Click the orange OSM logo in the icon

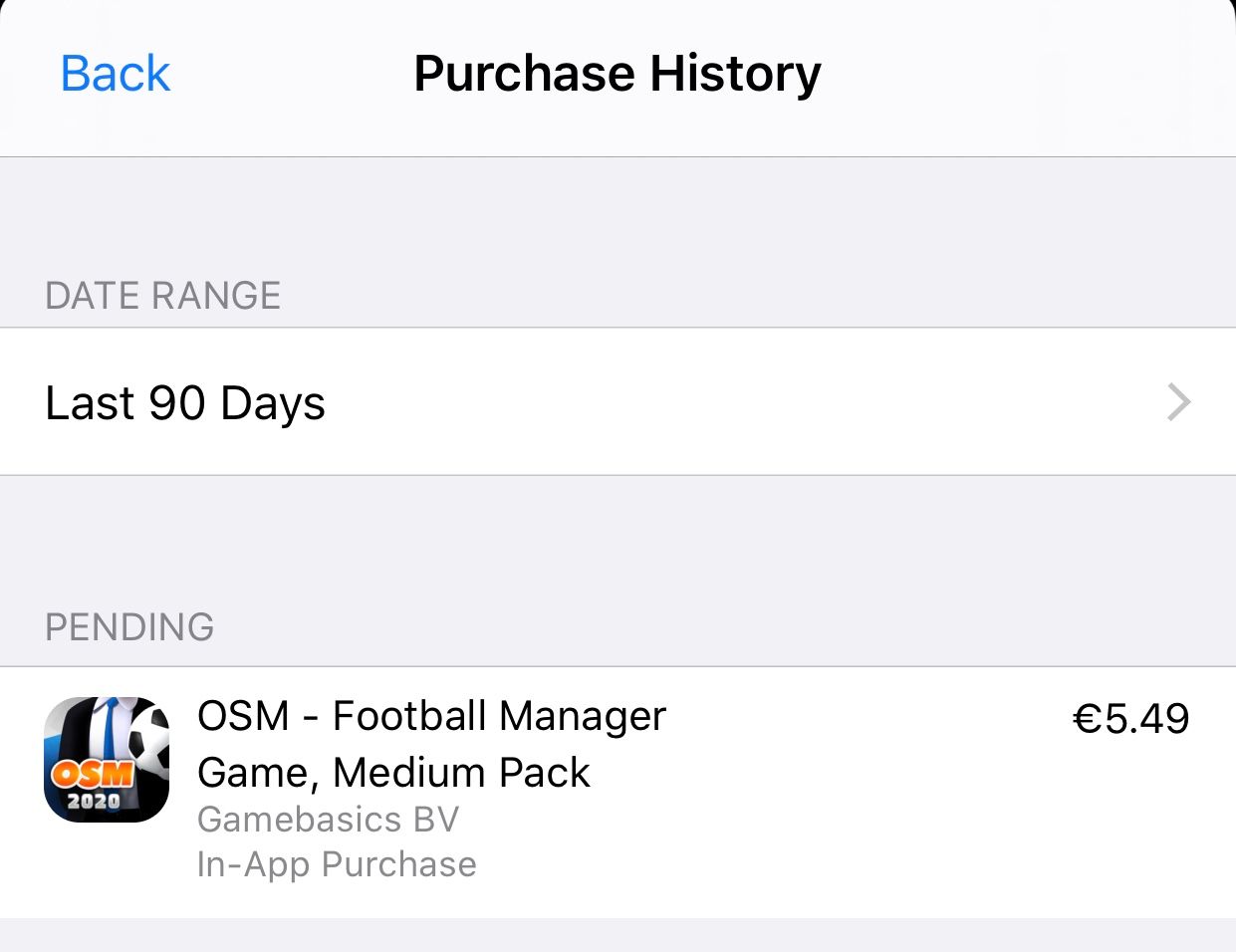click(93, 773)
